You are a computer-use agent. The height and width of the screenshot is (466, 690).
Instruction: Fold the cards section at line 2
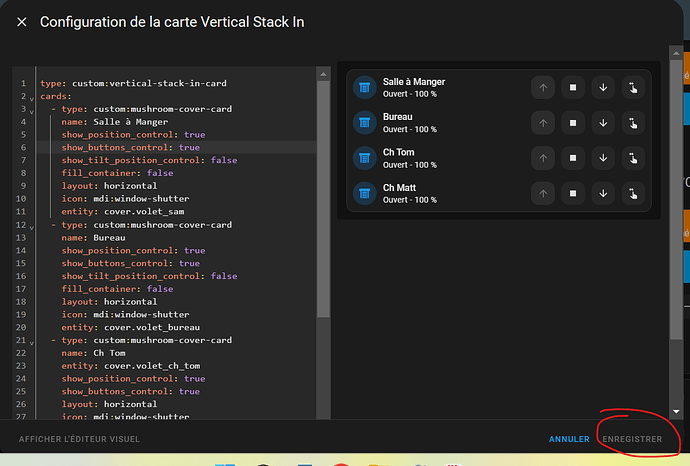pyautogui.click(x=31, y=98)
